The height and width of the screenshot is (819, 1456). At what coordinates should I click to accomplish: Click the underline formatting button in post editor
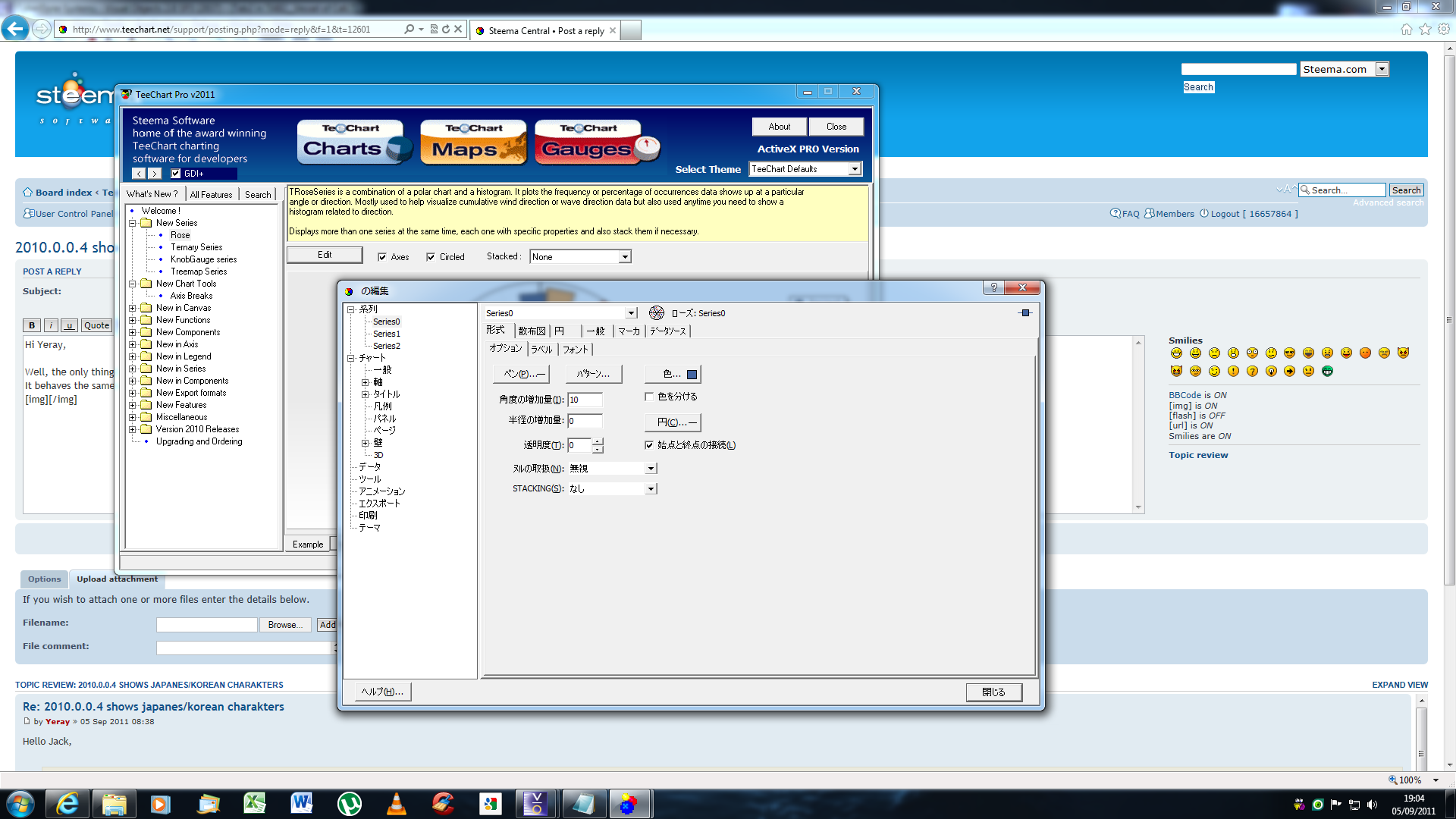pyautogui.click(x=69, y=325)
